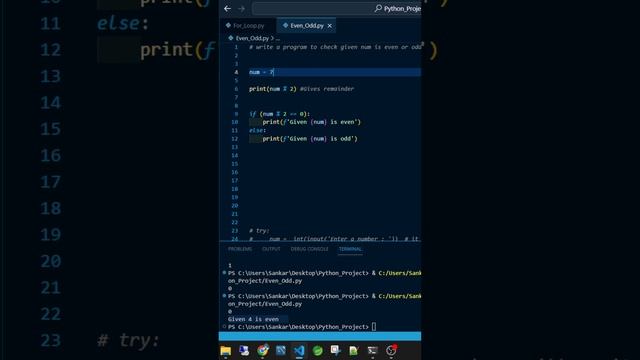Image resolution: width=640 pixels, height=360 pixels.
Task: Open File Explorer from the taskbar
Action: click(226, 351)
